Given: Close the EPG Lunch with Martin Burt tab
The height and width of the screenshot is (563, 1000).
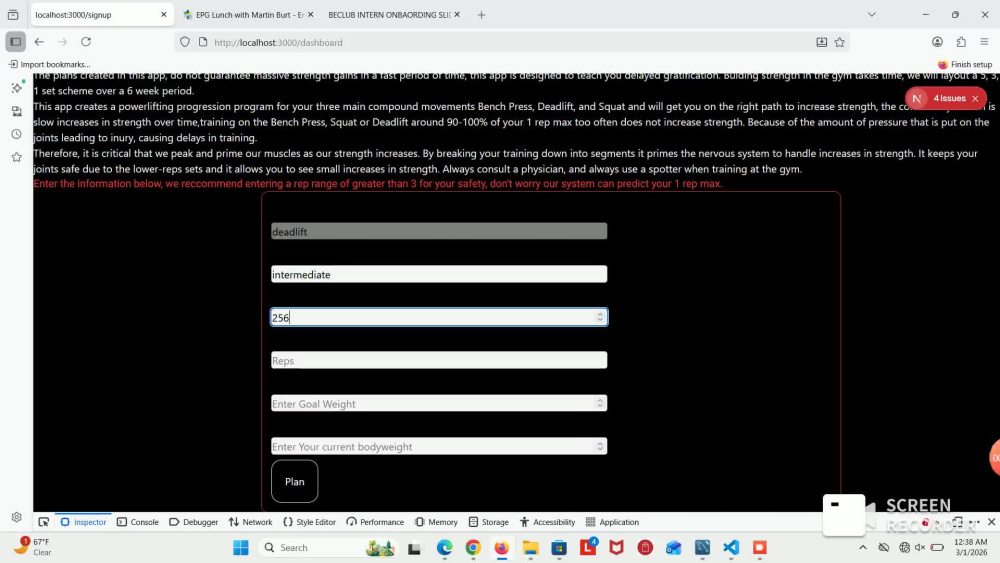Looking at the screenshot, I should coord(311,15).
